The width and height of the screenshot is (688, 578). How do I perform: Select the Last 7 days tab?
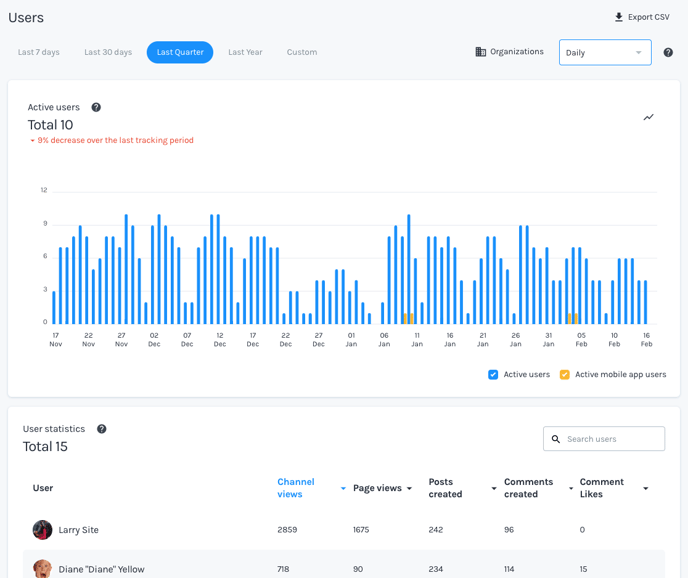coord(39,52)
